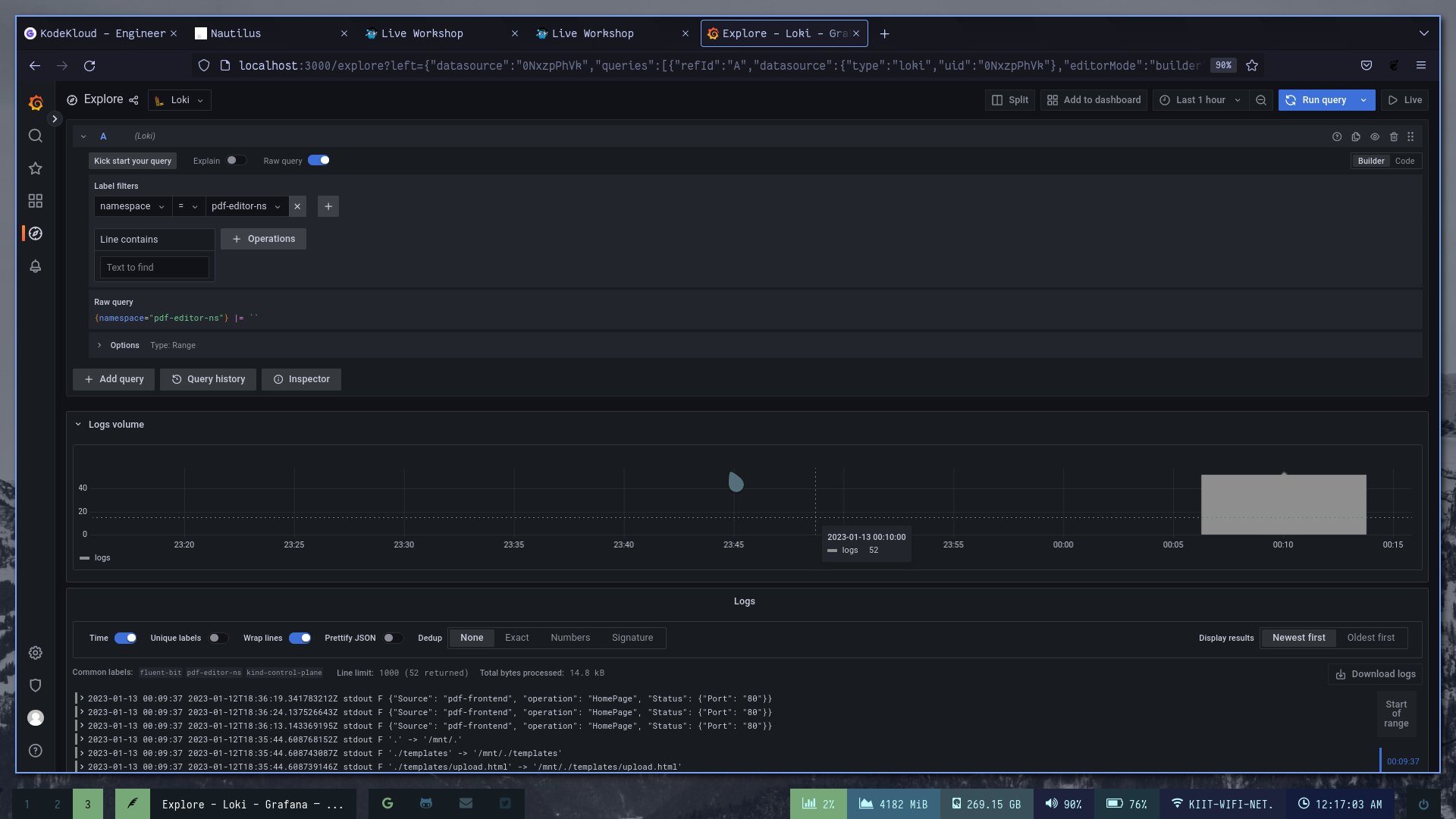Open Help question mark icon in sidebar

36,751
